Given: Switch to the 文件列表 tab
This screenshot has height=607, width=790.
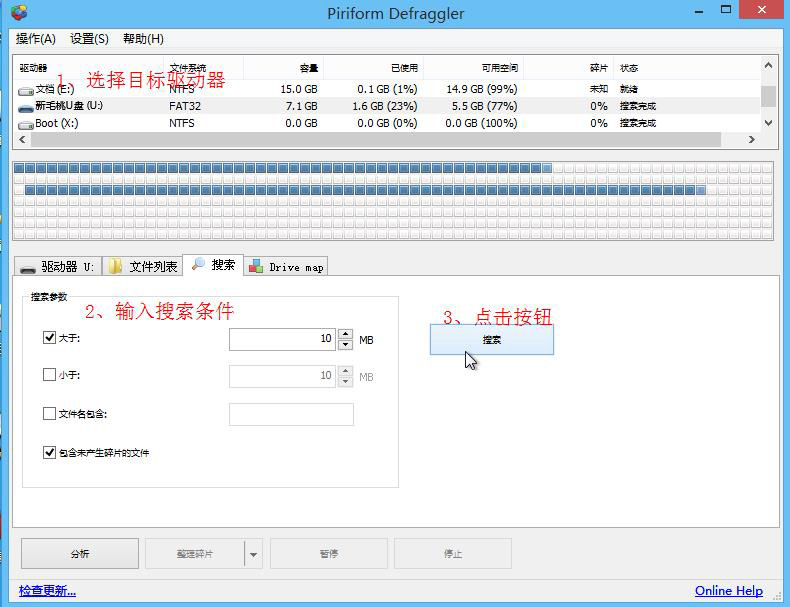Looking at the screenshot, I should tap(143, 266).
